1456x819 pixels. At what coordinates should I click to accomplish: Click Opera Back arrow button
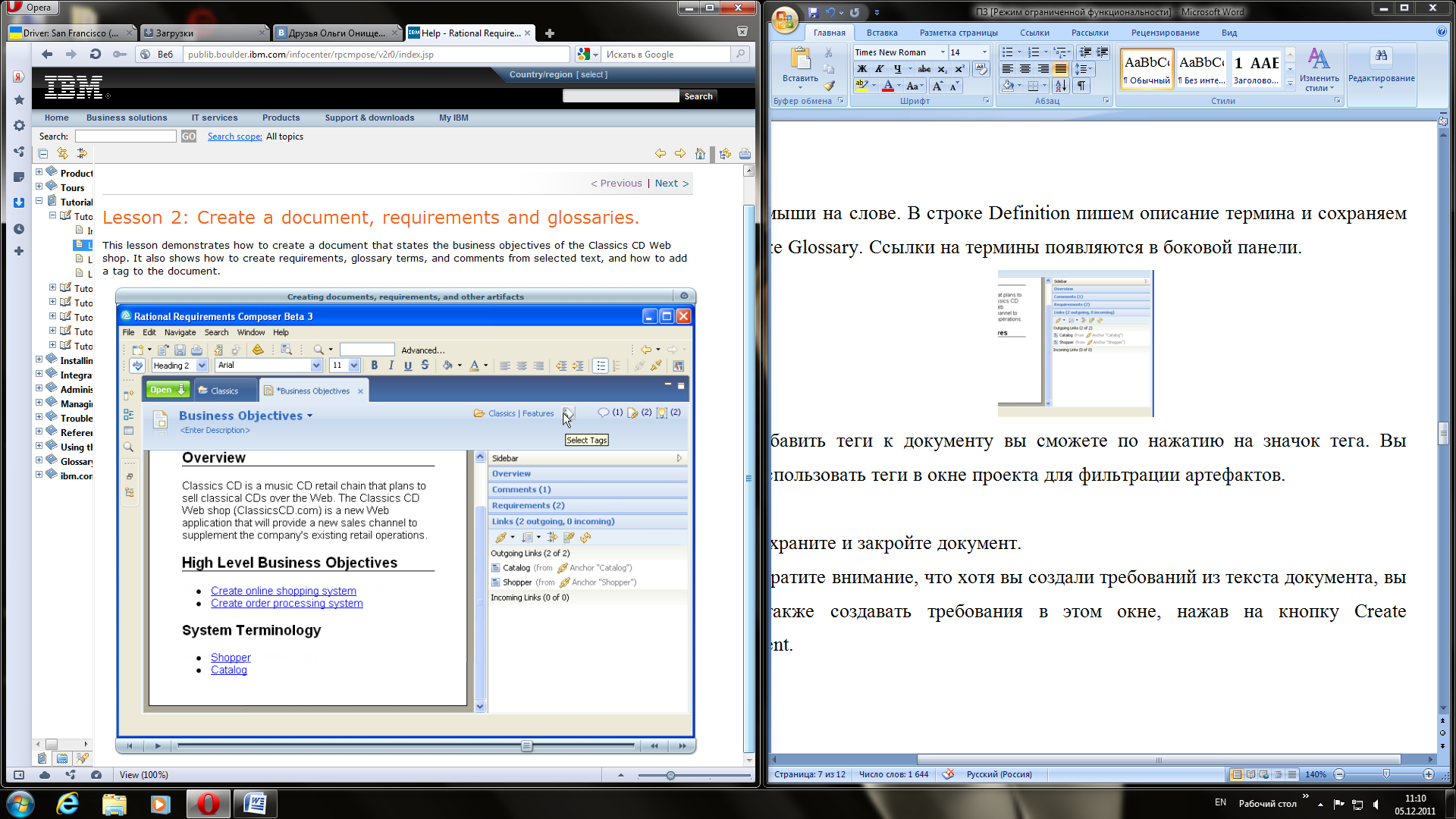coord(47,54)
